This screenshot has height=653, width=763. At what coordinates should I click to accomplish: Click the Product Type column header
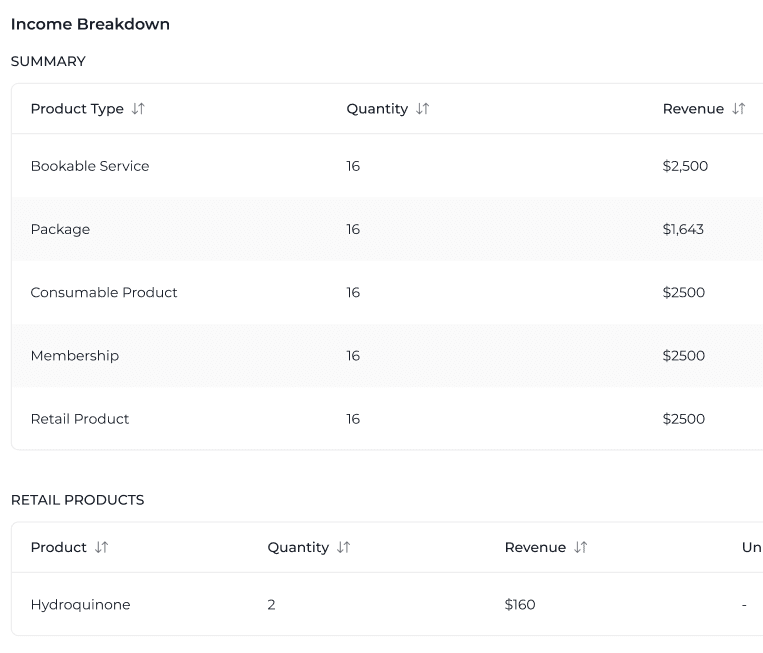(77, 109)
